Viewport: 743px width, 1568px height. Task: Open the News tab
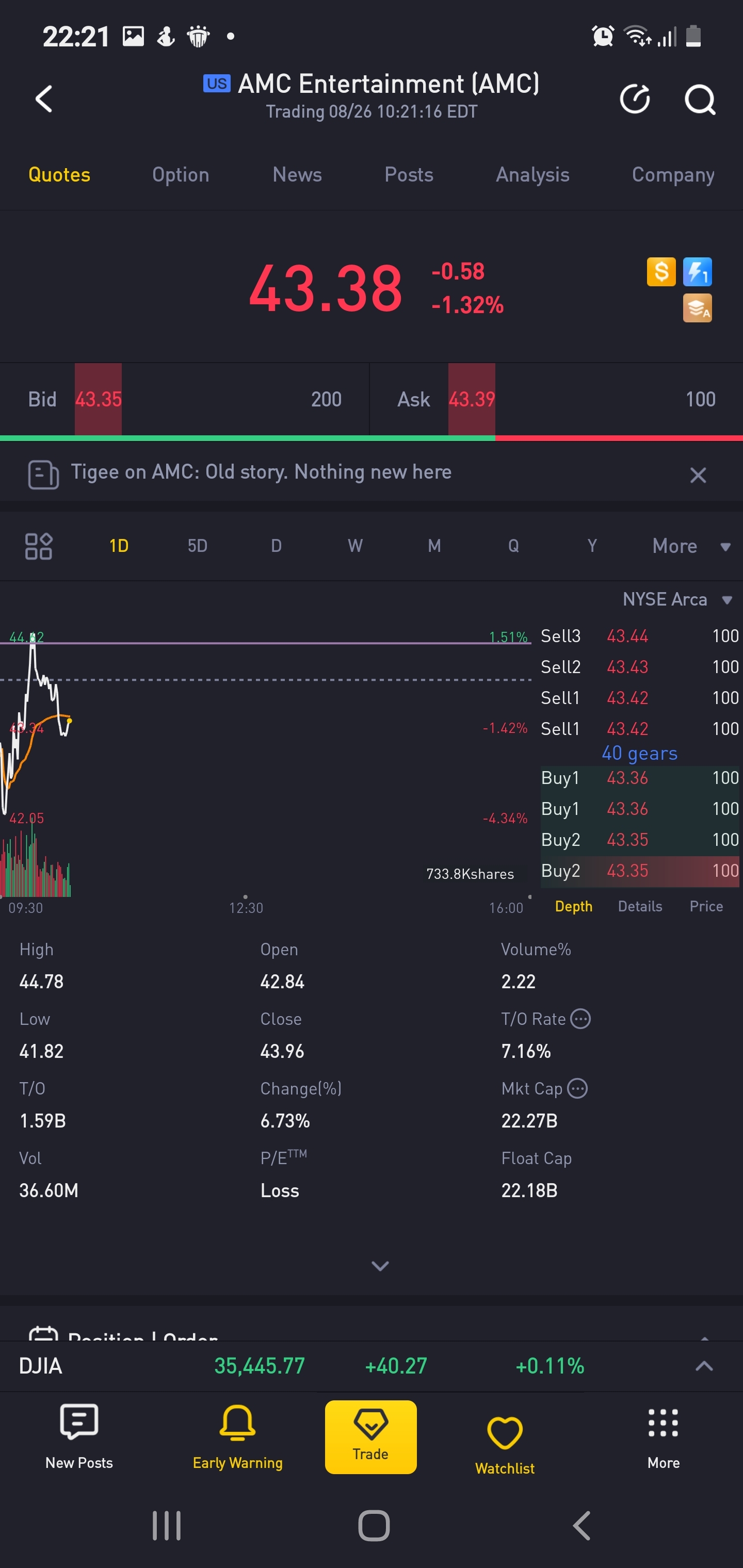[x=297, y=175]
